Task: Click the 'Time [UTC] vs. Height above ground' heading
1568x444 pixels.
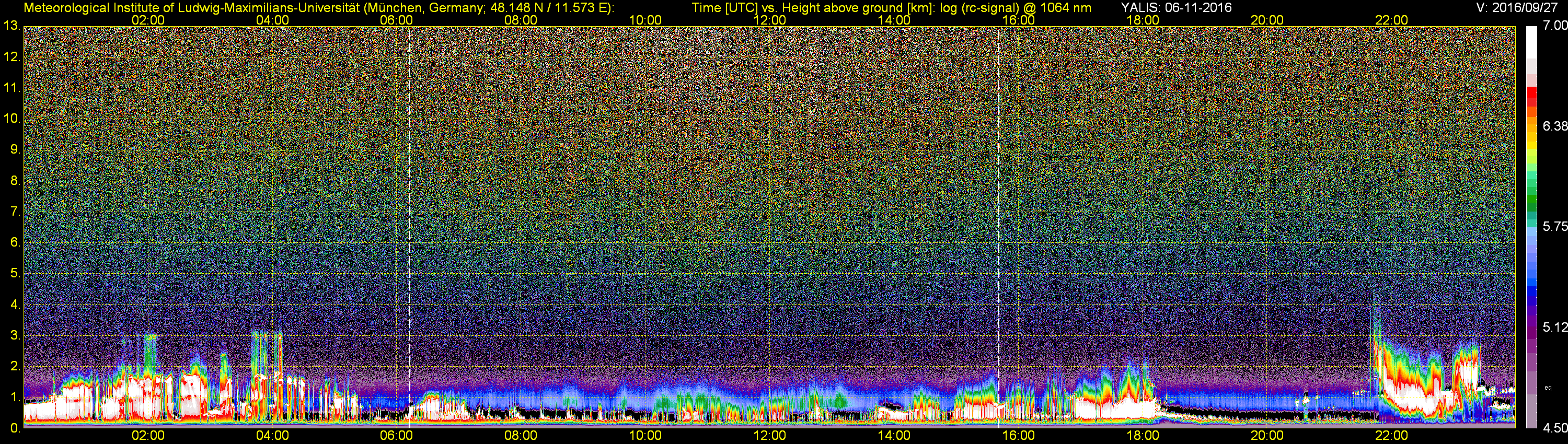Action: coord(892,7)
